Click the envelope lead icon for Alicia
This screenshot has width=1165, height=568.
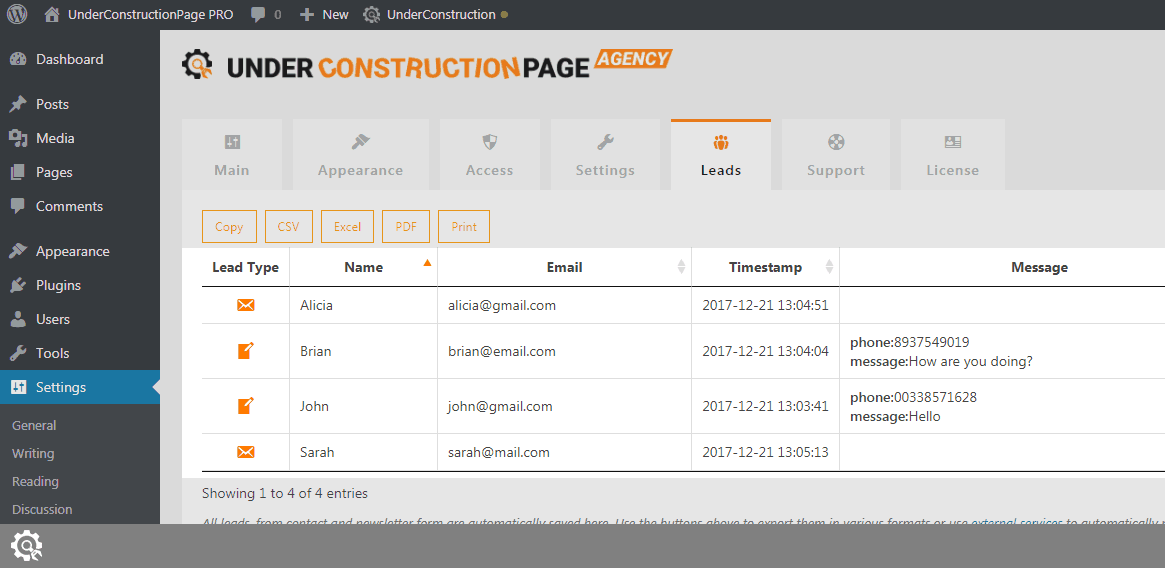[x=246, y=305]
